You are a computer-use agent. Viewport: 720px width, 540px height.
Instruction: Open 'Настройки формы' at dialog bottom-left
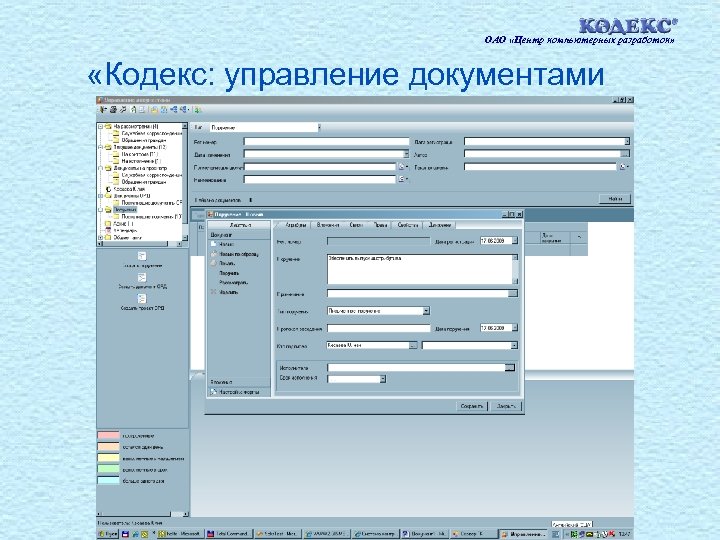pyautogui.click(x=235, y=392)
